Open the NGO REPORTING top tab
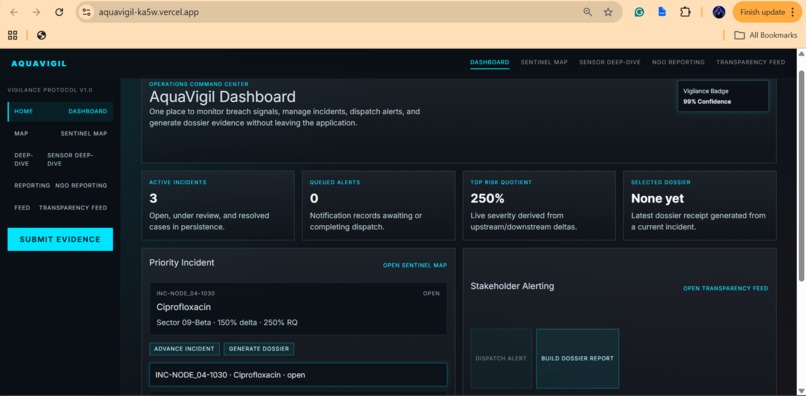Screen dimensions: 806x396 coord(678,62)
